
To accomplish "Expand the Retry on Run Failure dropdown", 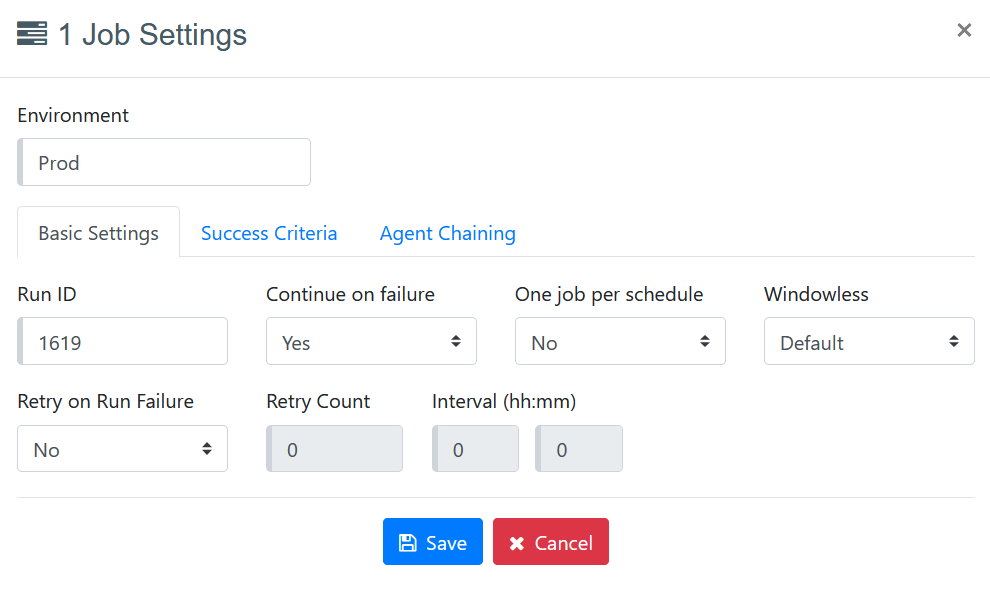I will coord(122,449).
